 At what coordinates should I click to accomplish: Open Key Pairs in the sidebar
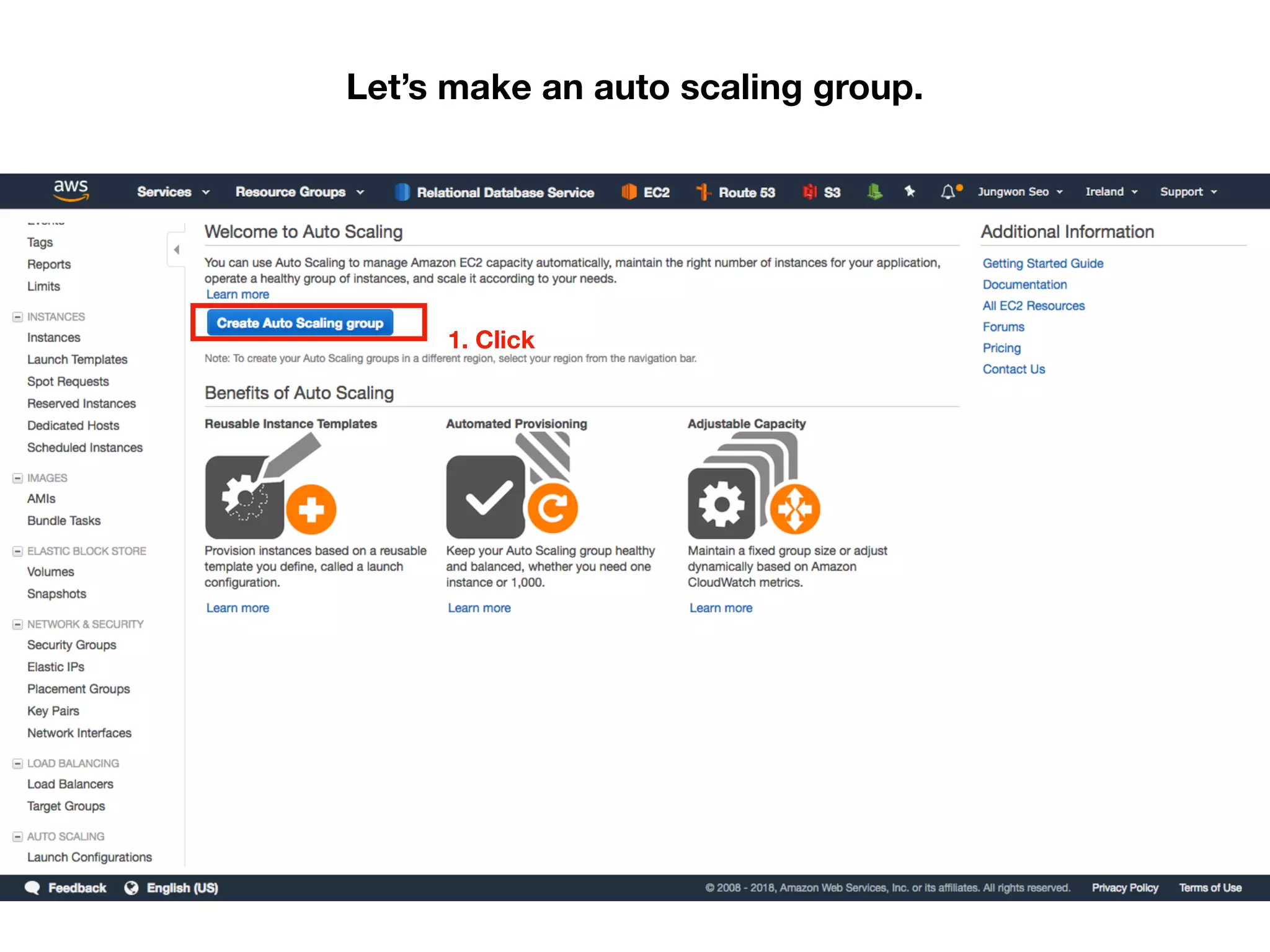point(53,711)
